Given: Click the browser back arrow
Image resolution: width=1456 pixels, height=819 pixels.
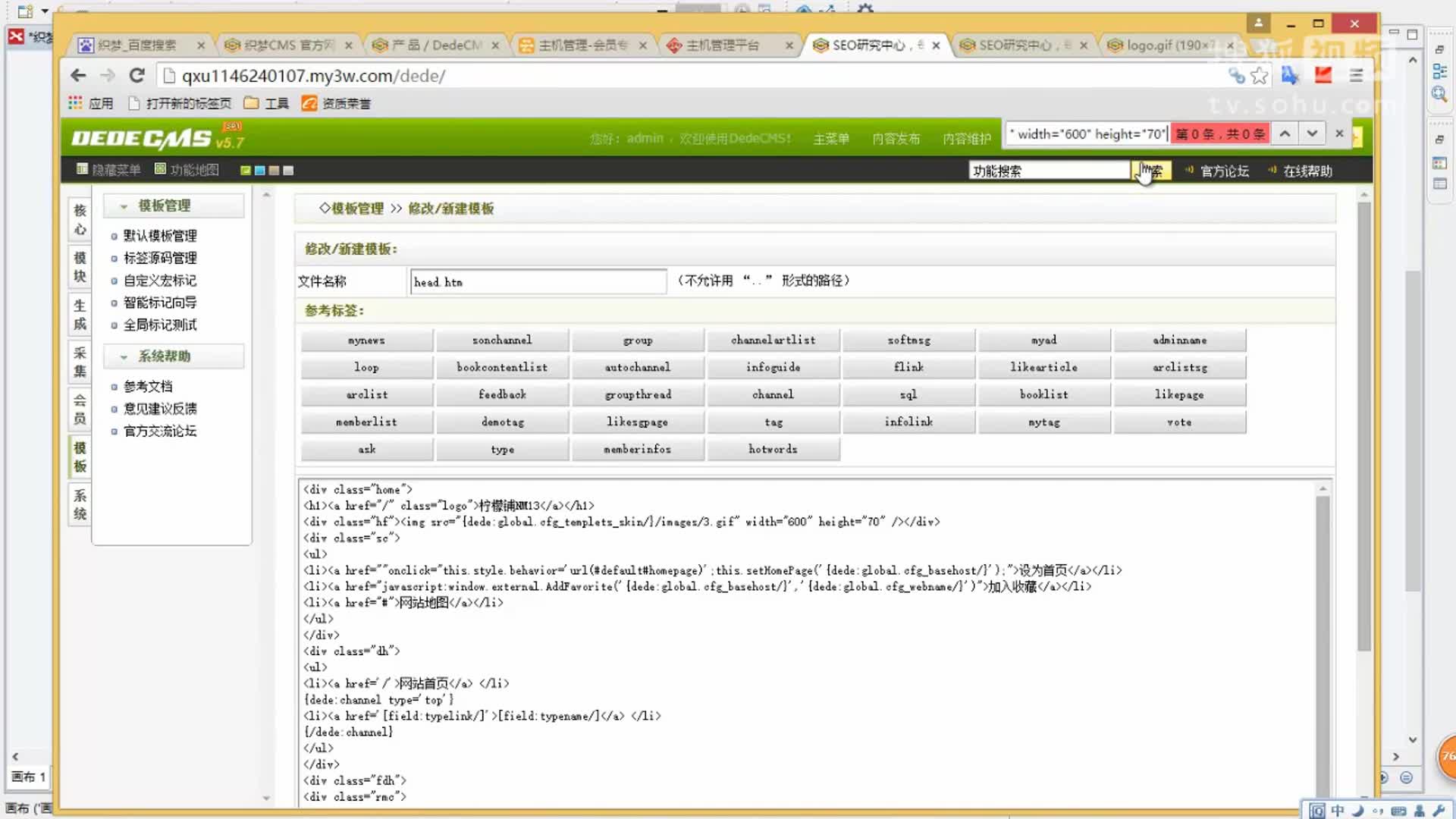Looking at the screenshot, I should (78, 76).
